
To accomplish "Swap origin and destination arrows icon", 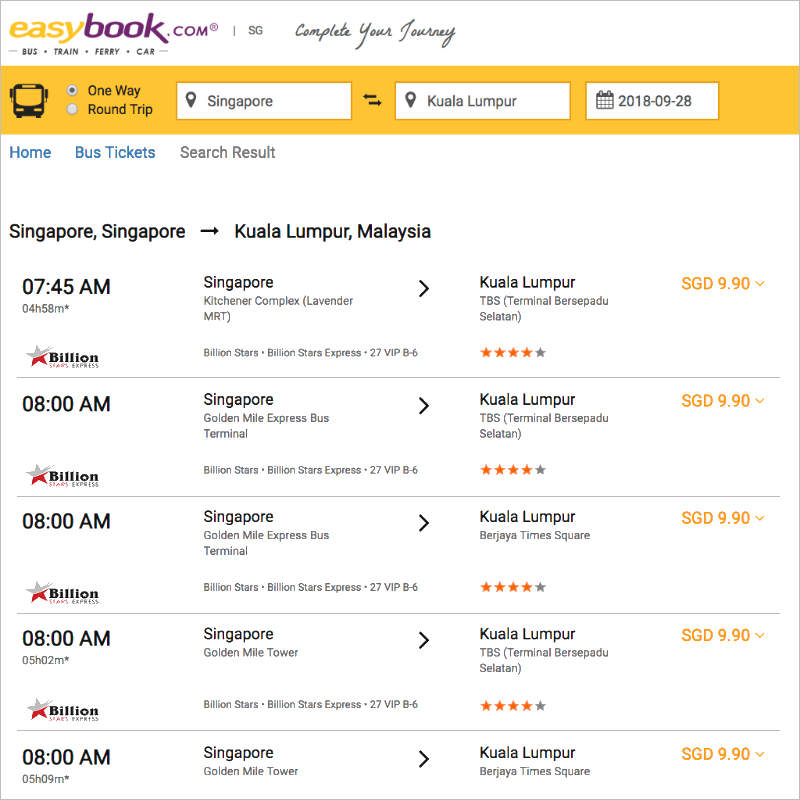I will 372,100.
